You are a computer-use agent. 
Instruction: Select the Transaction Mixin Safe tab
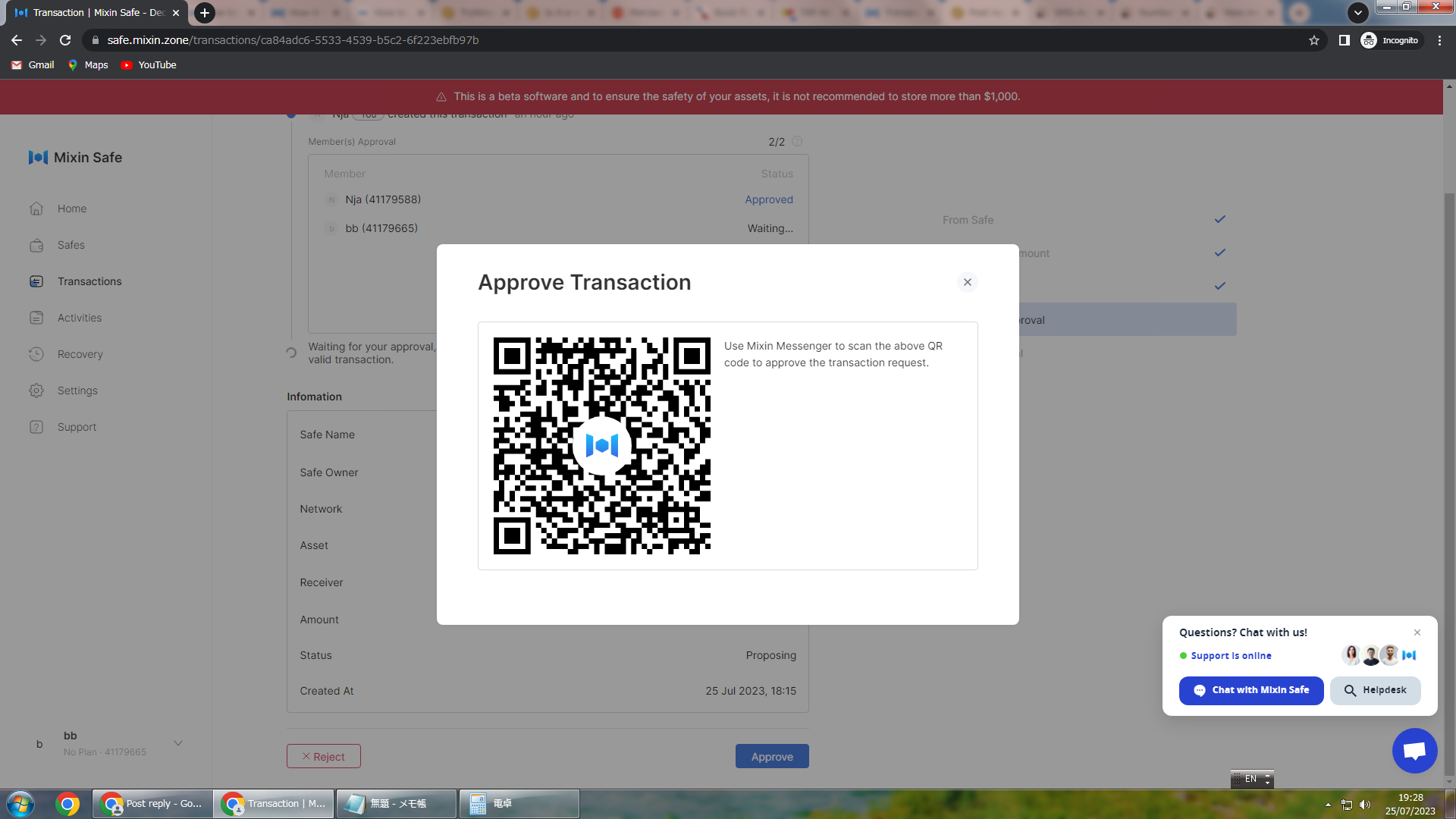click(x=98, y=13)
